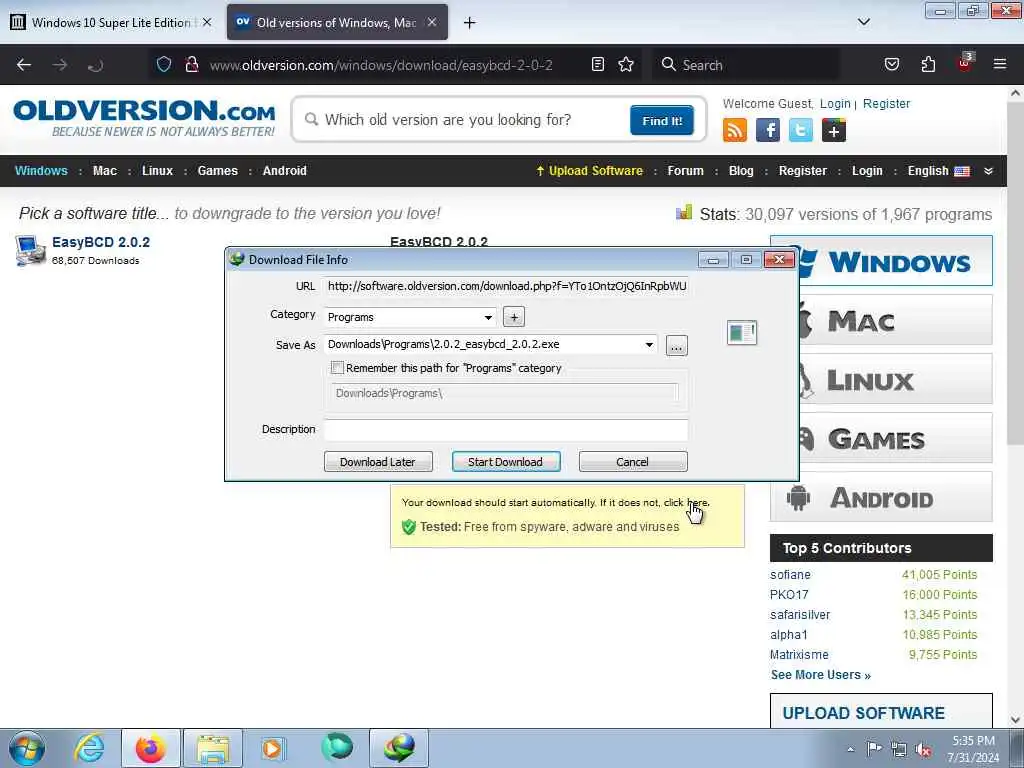Image resolution: width=1024 pixels, height=768 pixels.
Task: Expand the English language dropdown
Action: (938, 170)
